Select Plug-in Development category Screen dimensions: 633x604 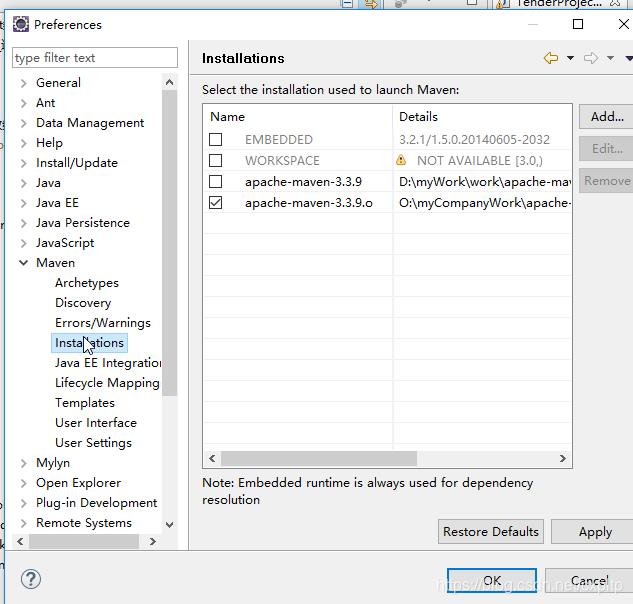[96, 503]
